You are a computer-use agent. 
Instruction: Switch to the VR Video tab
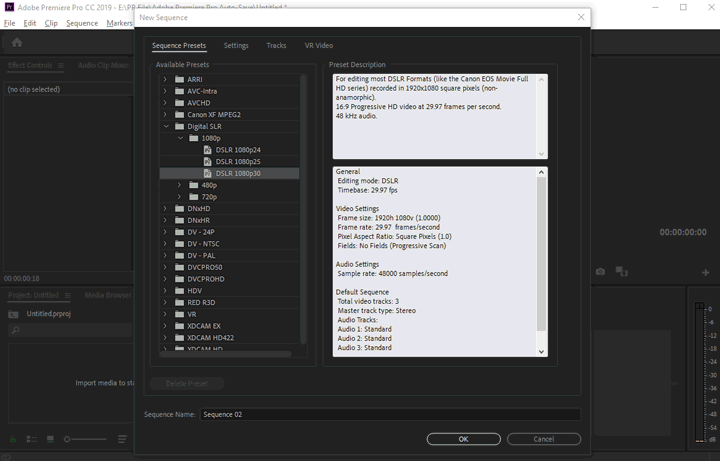point(319,45)
